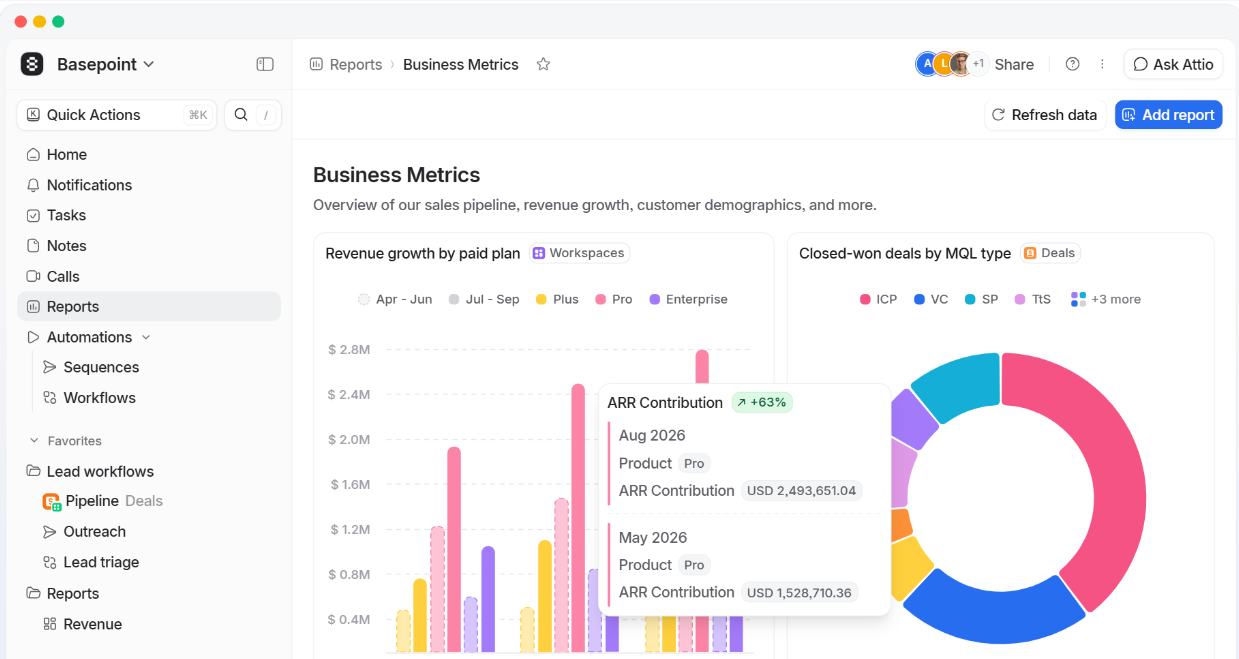The width and height of the screenshot is (1239, 659).
Task: Click the orange Pipeline icon
Action: click(51, 501)
